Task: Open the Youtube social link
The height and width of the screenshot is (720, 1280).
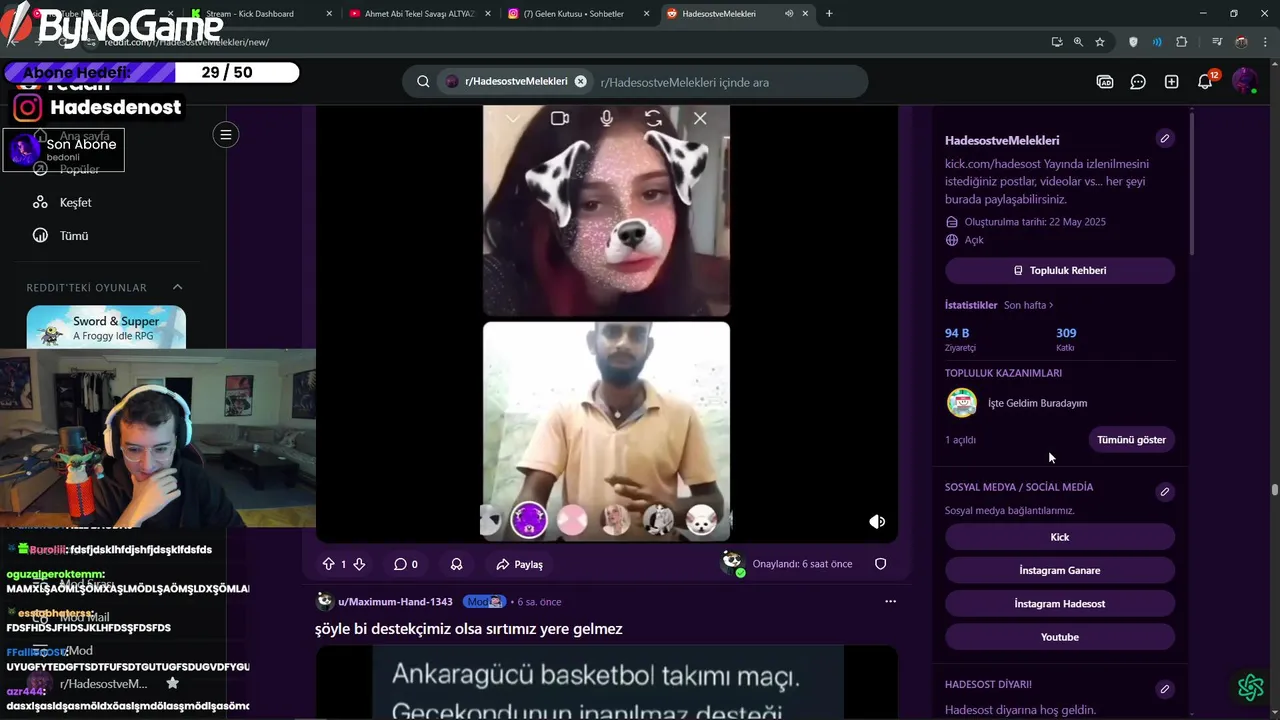Action: tap(1060, 637)
